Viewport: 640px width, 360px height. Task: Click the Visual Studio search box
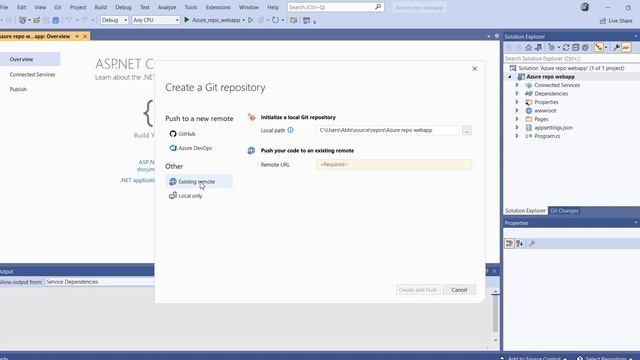click(336, 7)
